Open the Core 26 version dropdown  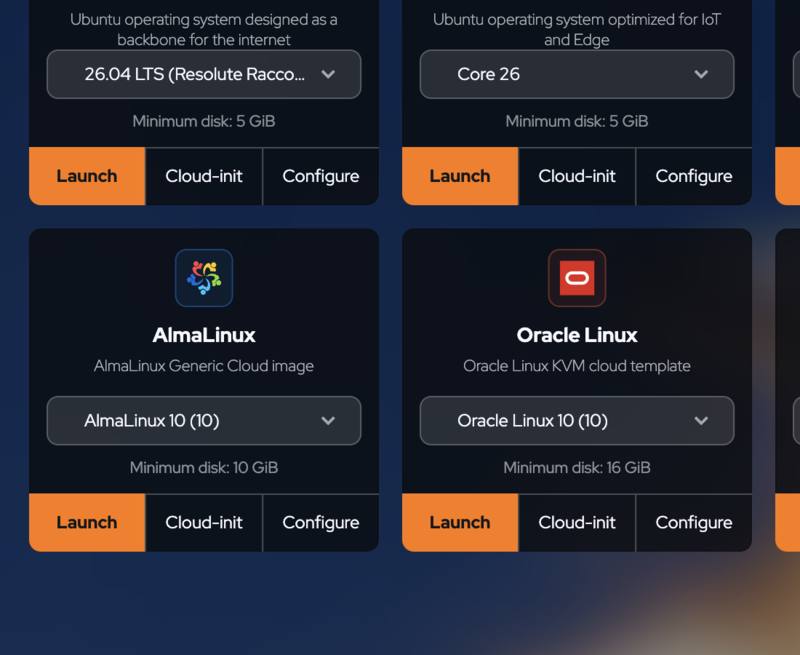click(x=577, y=74)
